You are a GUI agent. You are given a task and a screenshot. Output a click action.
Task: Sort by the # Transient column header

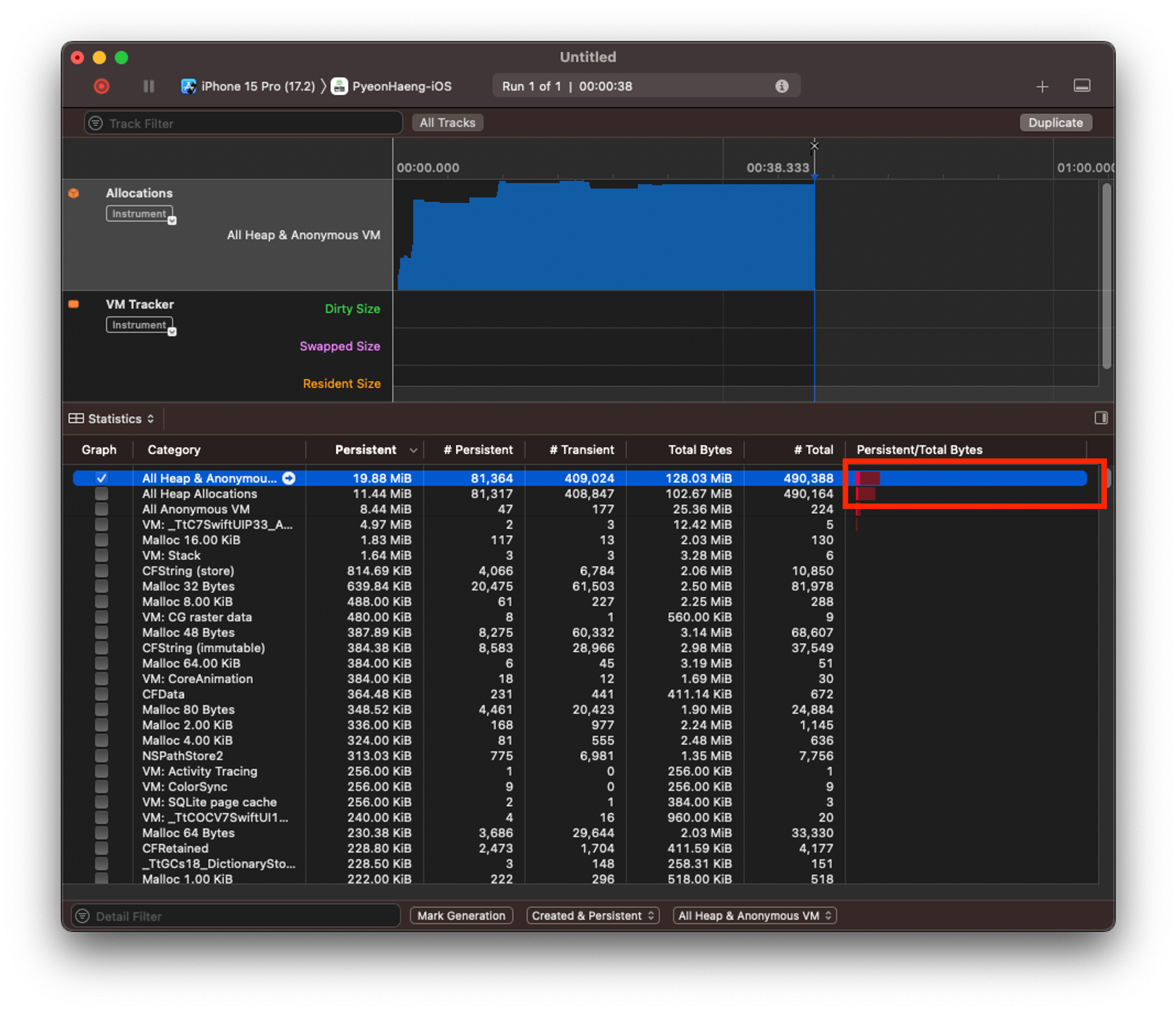(582, 450)
